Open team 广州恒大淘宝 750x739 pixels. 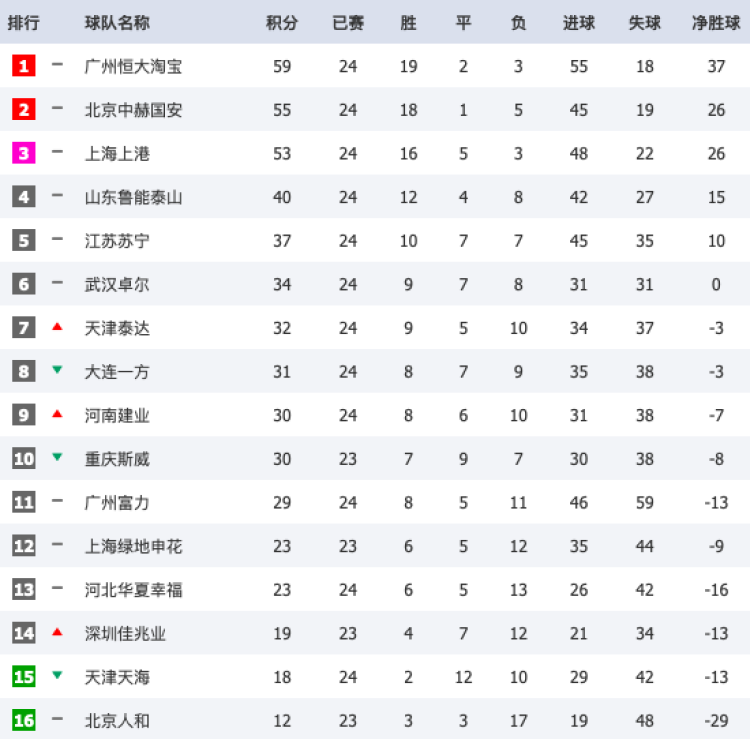click(x=133, y=67)
